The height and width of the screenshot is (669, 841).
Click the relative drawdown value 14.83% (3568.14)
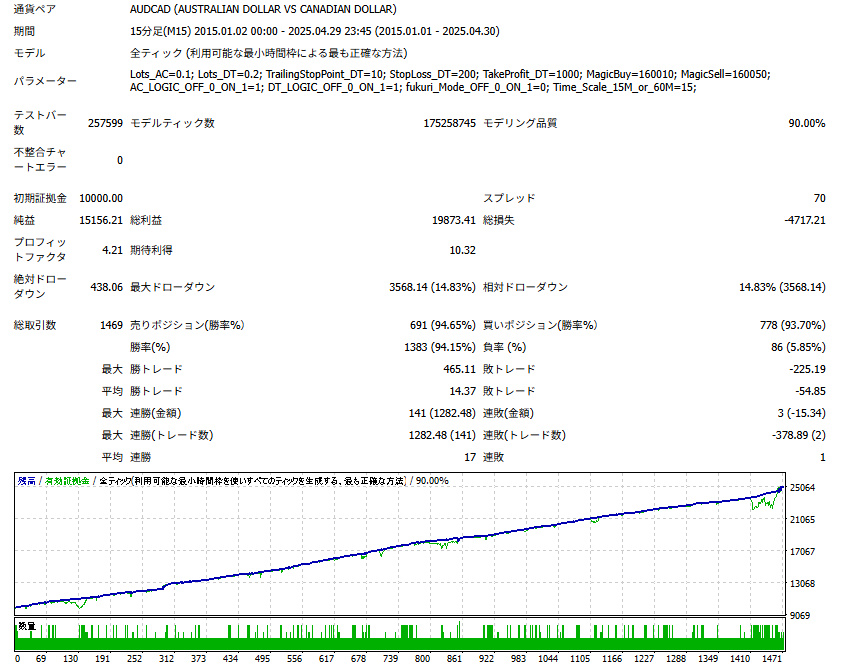tap(782, 287)
